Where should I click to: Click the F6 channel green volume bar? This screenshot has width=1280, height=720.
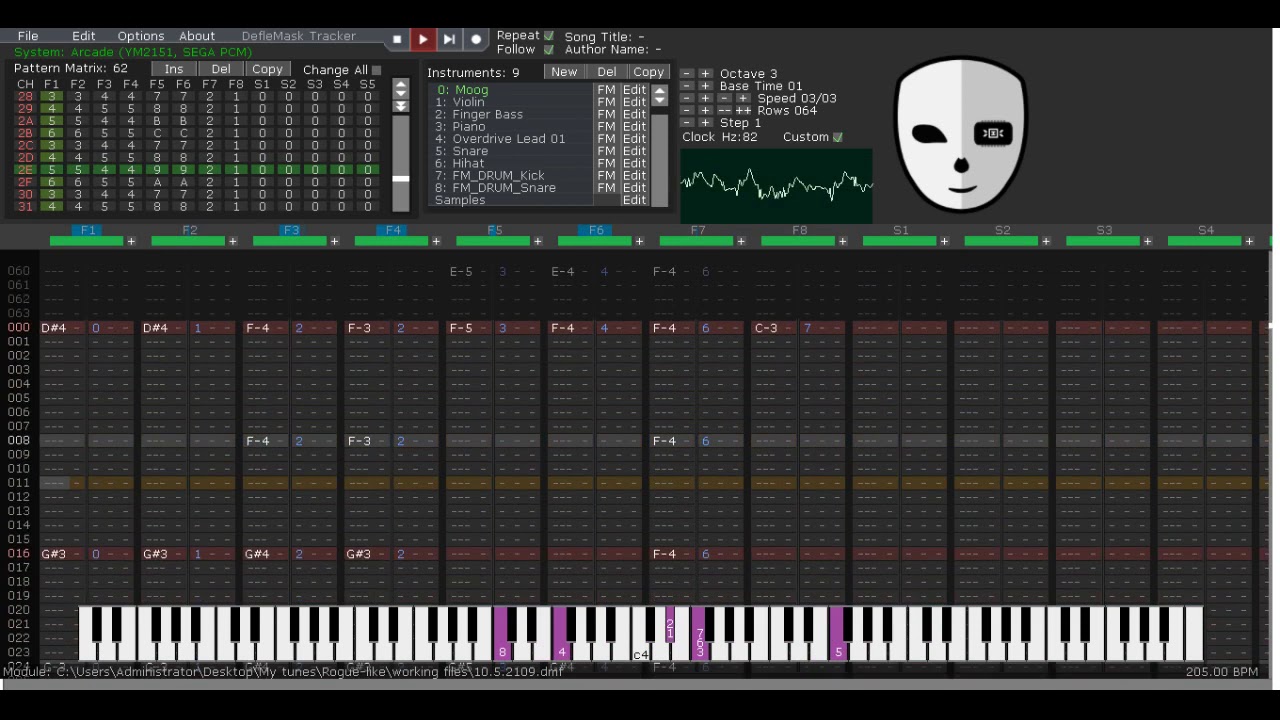point(595,241)
